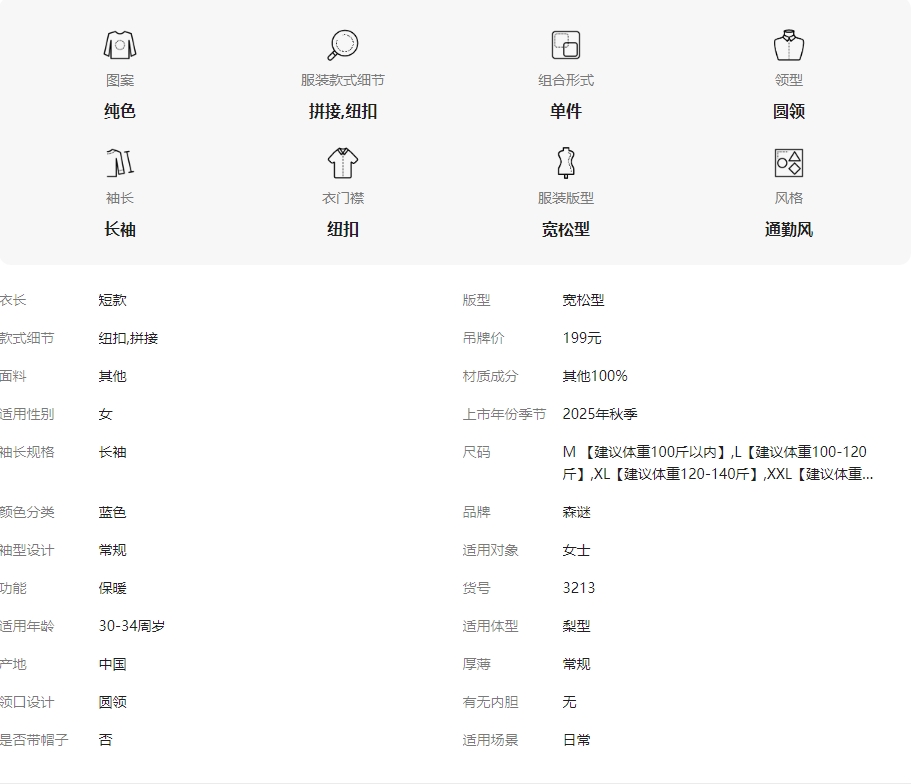
Task: Select the 2025年秋季 season value
Action: tap(600, 414)
